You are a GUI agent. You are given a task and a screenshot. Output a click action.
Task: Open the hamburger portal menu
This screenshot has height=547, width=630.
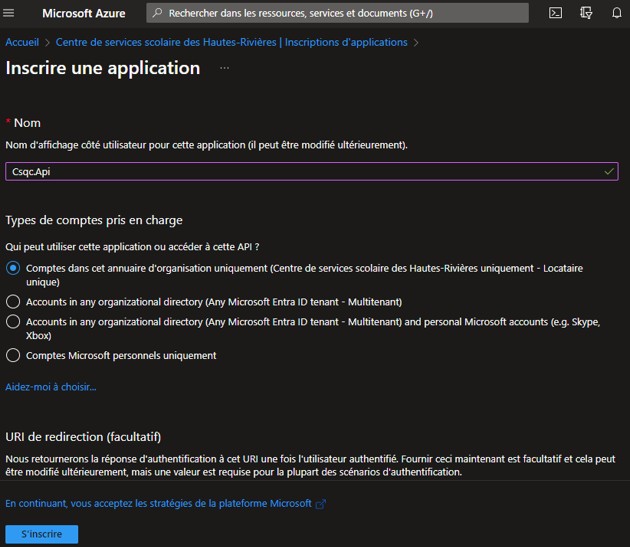8,13
